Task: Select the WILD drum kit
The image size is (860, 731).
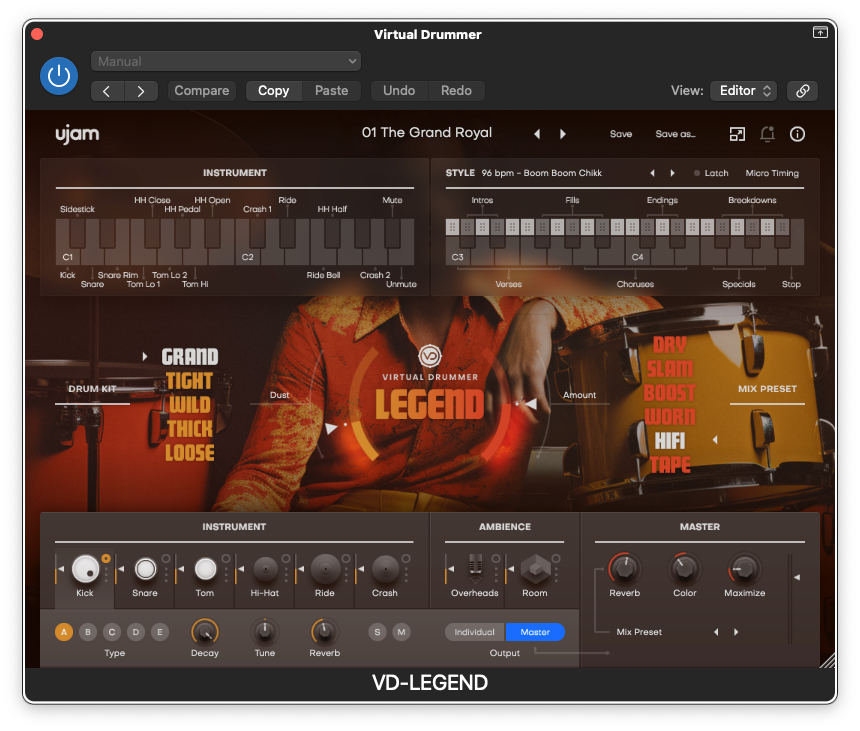Action: (x=190, y=405)
